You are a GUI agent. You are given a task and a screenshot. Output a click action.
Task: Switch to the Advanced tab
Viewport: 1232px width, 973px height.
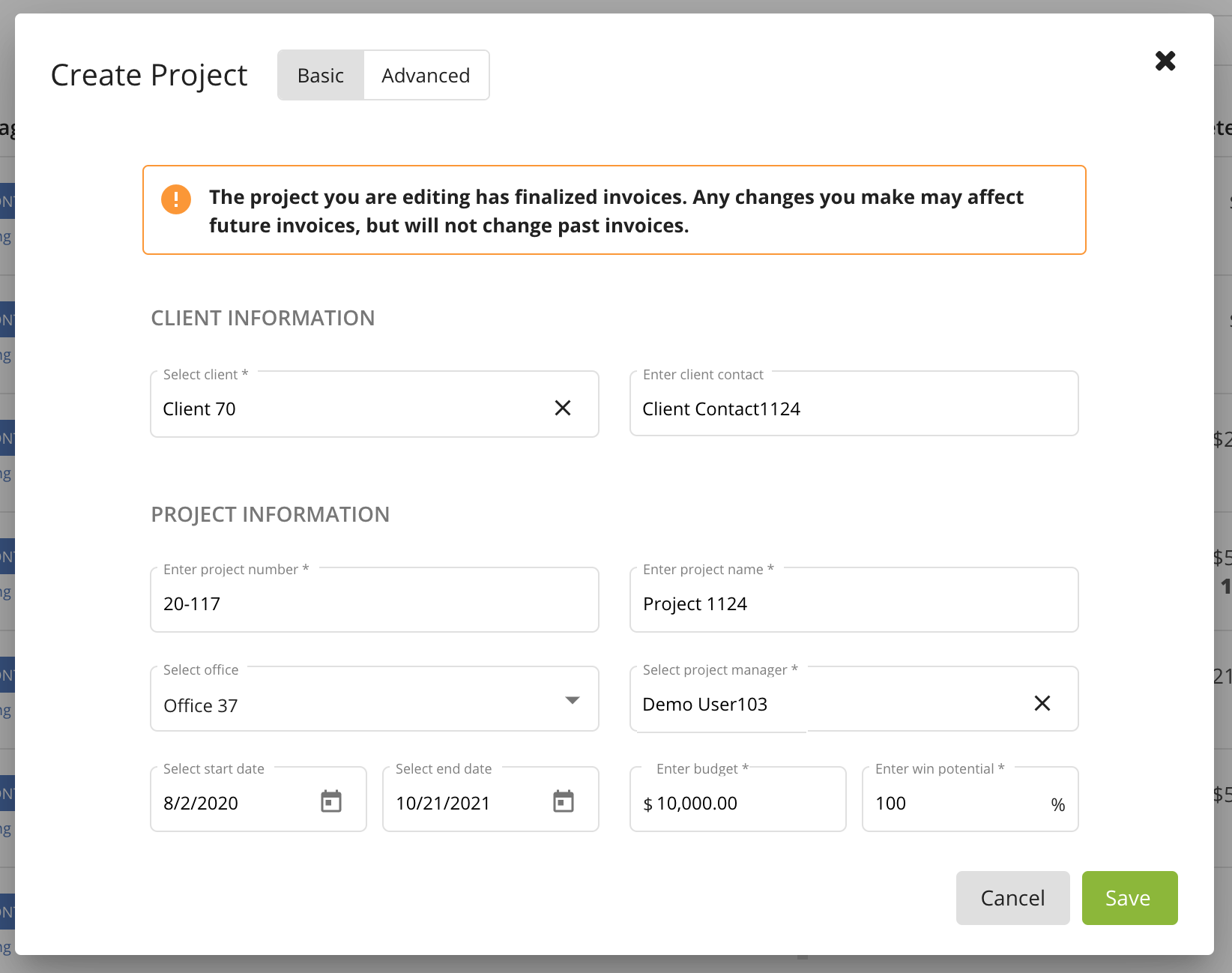coord(426,75)
